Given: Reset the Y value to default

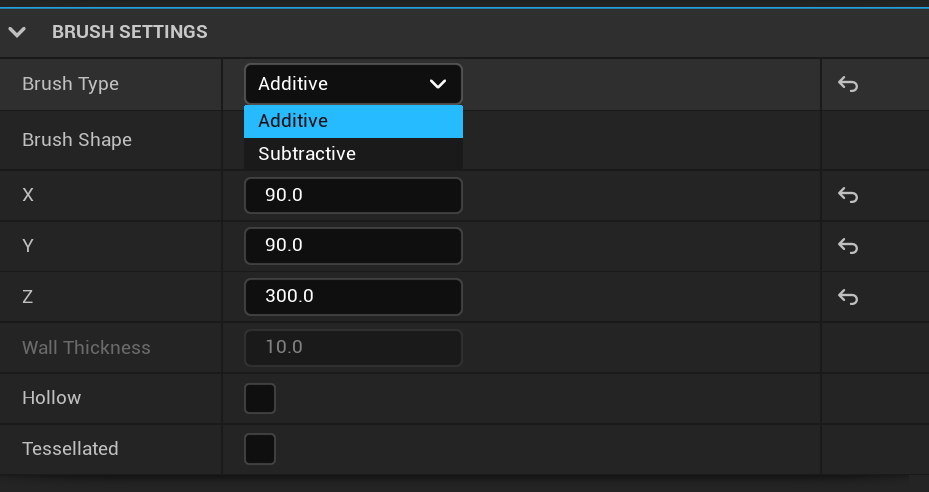Looking at the screenshot, I should coord(848,246).
